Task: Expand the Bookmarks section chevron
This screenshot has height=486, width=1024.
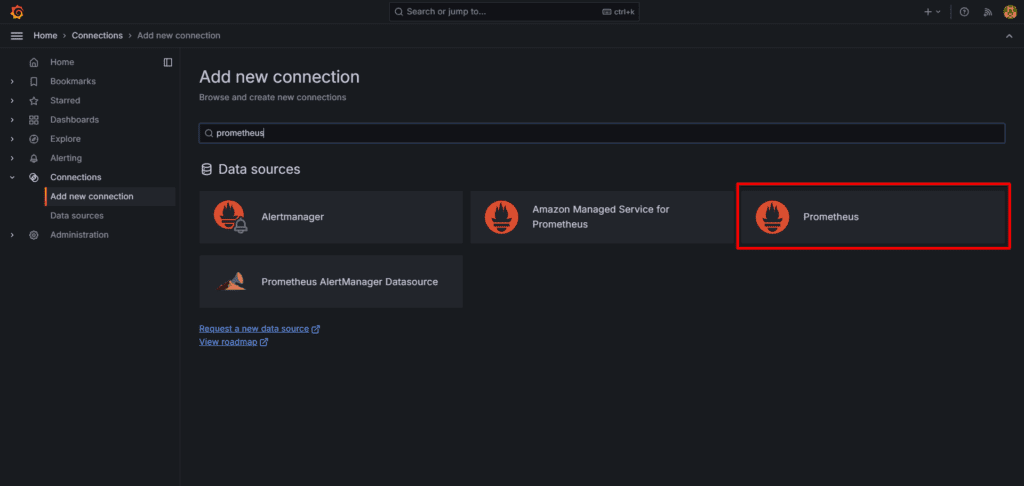Action: click(x=12, y=82)
